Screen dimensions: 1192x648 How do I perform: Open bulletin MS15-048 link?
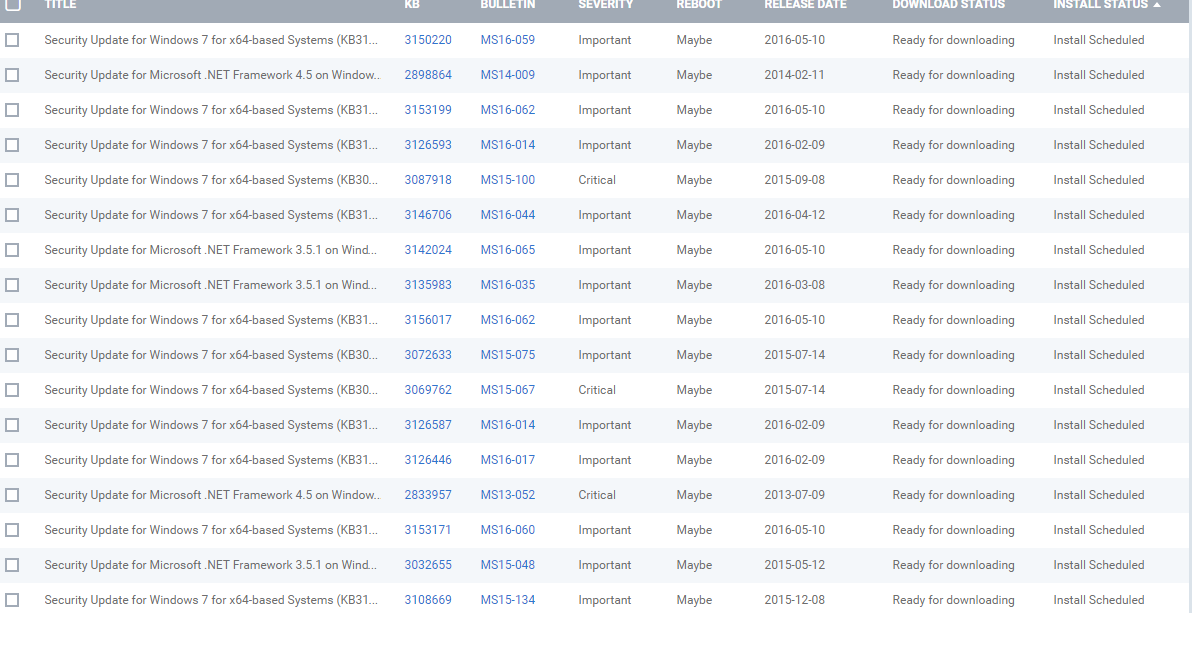click(x=508, y=565)
